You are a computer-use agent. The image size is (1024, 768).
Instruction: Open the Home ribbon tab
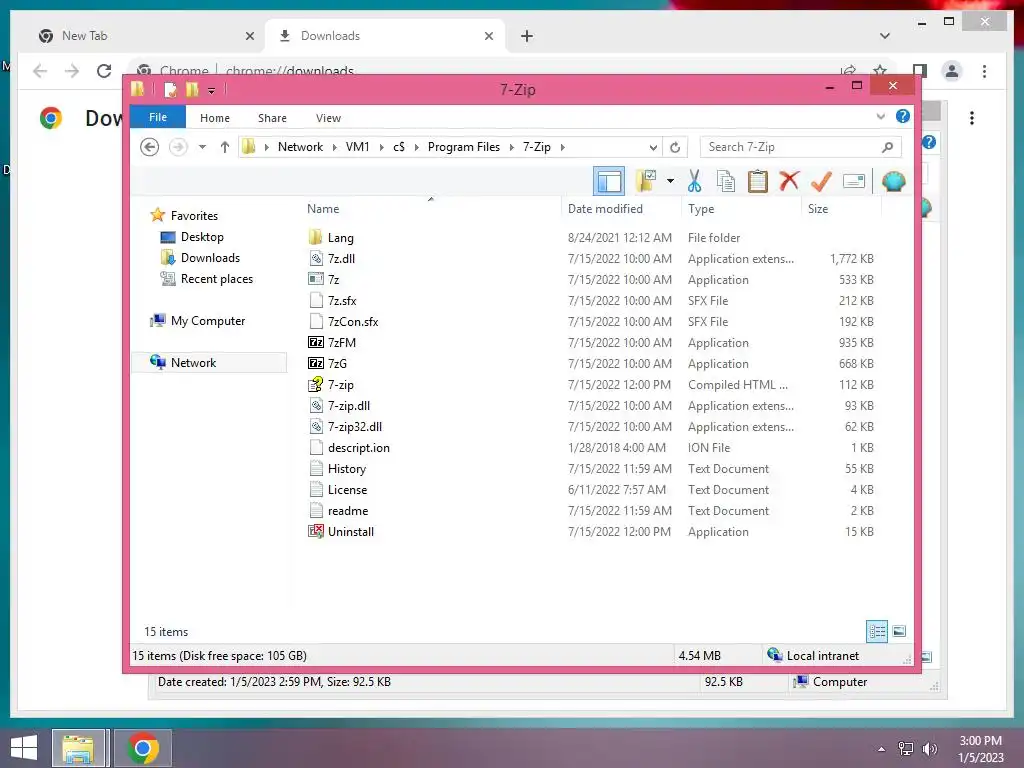[215, 118]
